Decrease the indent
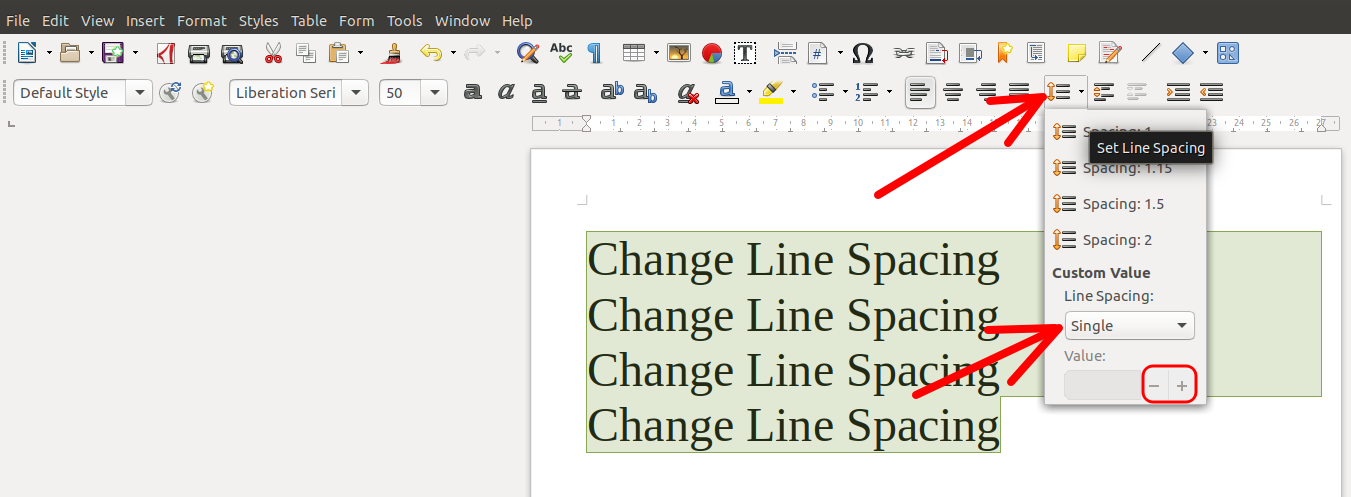Viewport: 1351px width, 497px height. point(1211,92)
